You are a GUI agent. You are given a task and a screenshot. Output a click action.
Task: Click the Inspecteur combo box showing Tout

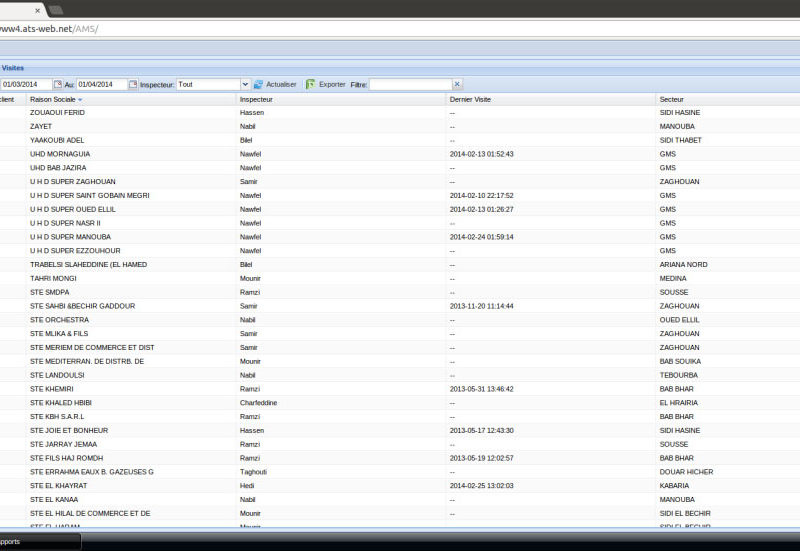[207, 85]
